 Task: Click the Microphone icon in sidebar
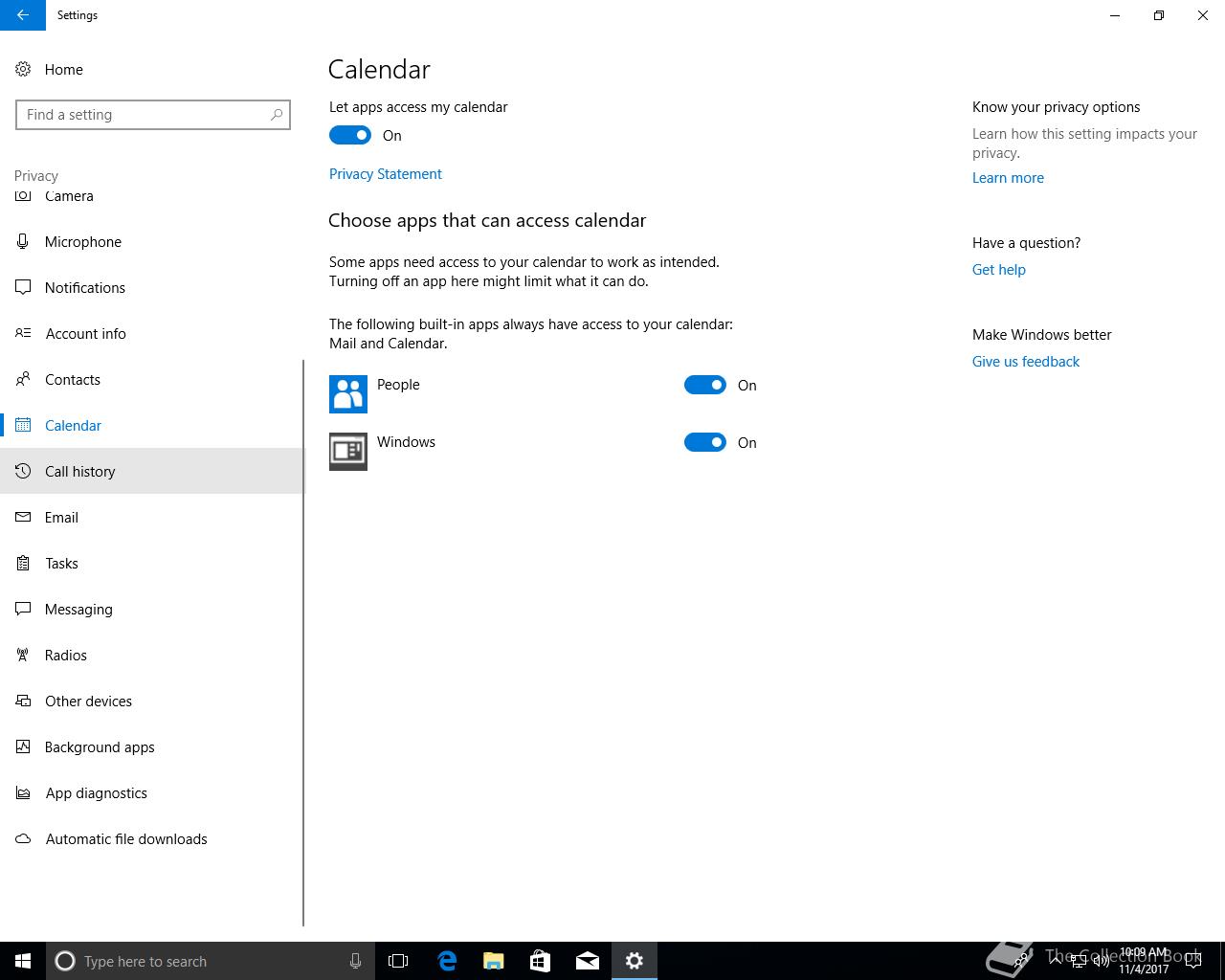(x=23, y=241)
